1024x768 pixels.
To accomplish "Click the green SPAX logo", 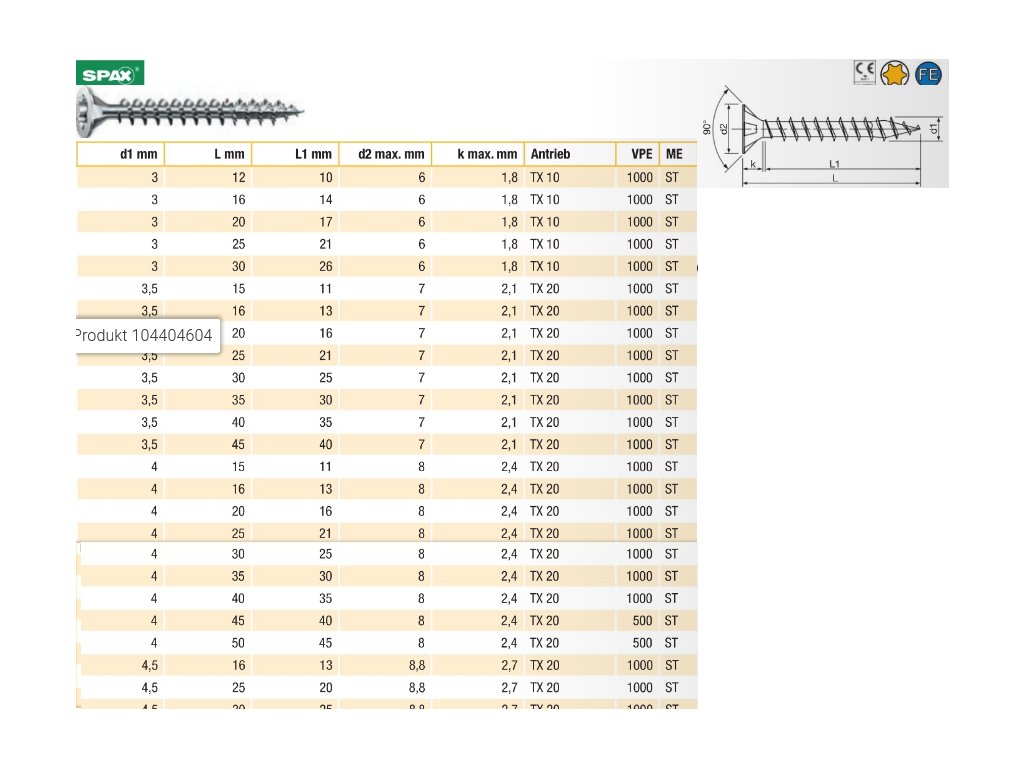I will pos(110,73).
